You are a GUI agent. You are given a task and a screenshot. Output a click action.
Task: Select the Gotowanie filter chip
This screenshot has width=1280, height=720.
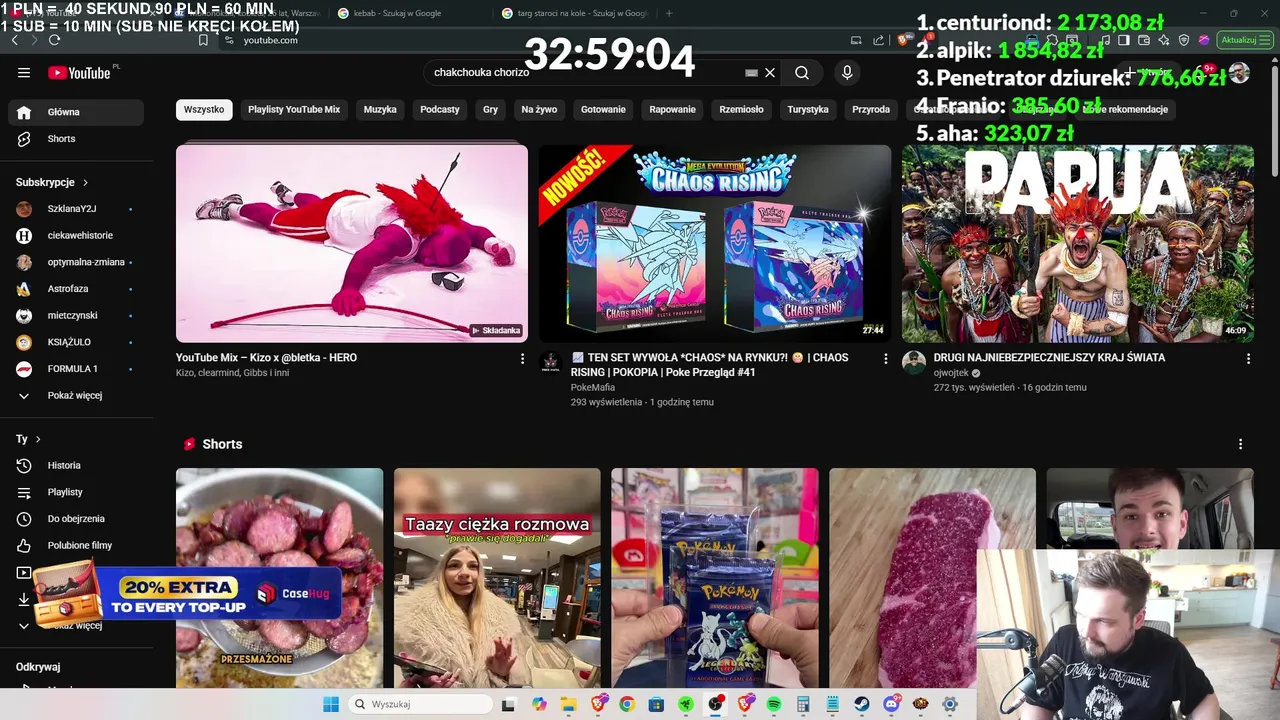(603, 109)
